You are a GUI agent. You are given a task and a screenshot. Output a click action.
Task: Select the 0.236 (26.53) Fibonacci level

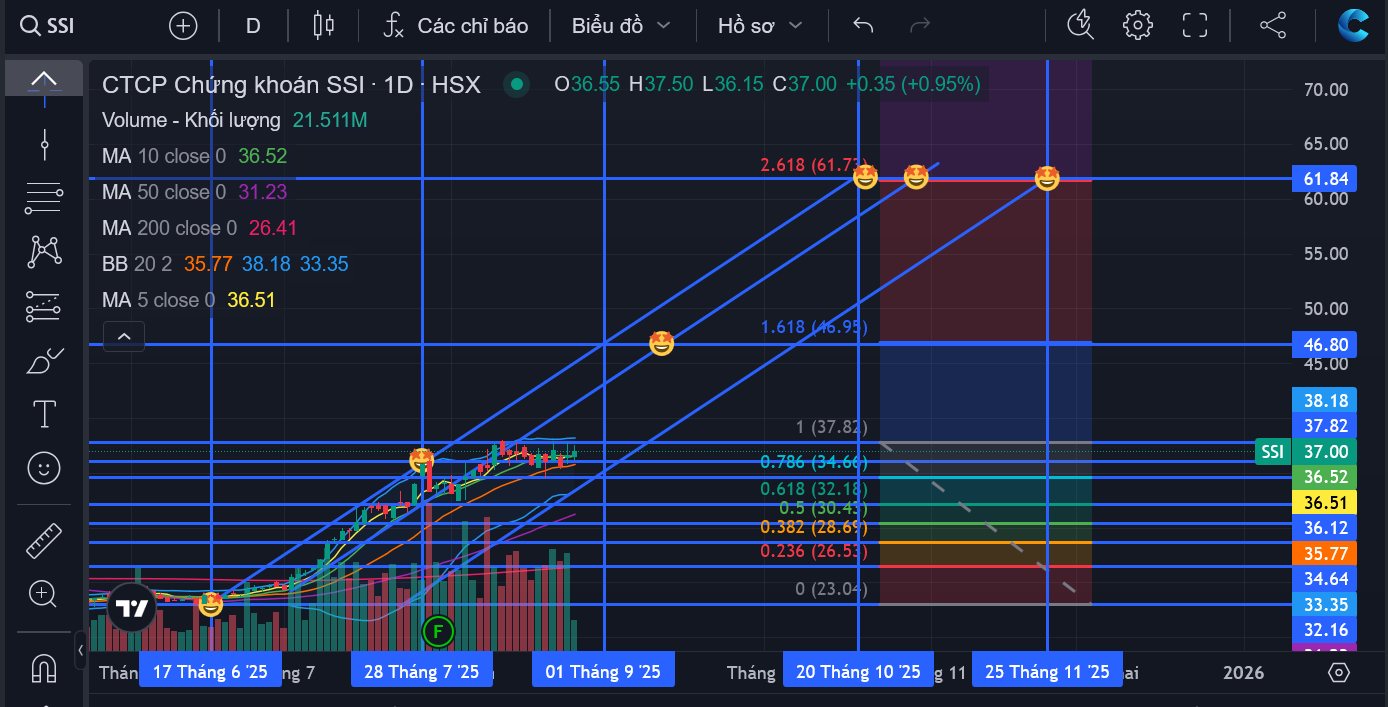[814, 551]
